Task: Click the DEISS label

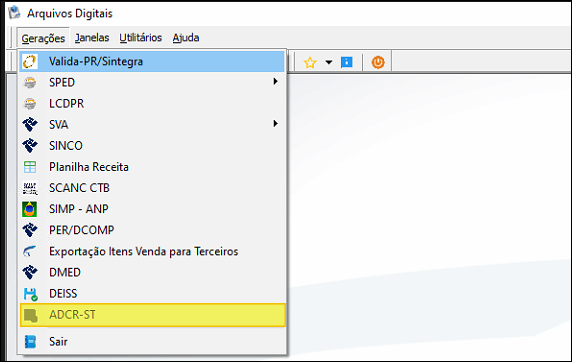Action: click(x=63, y=293)
